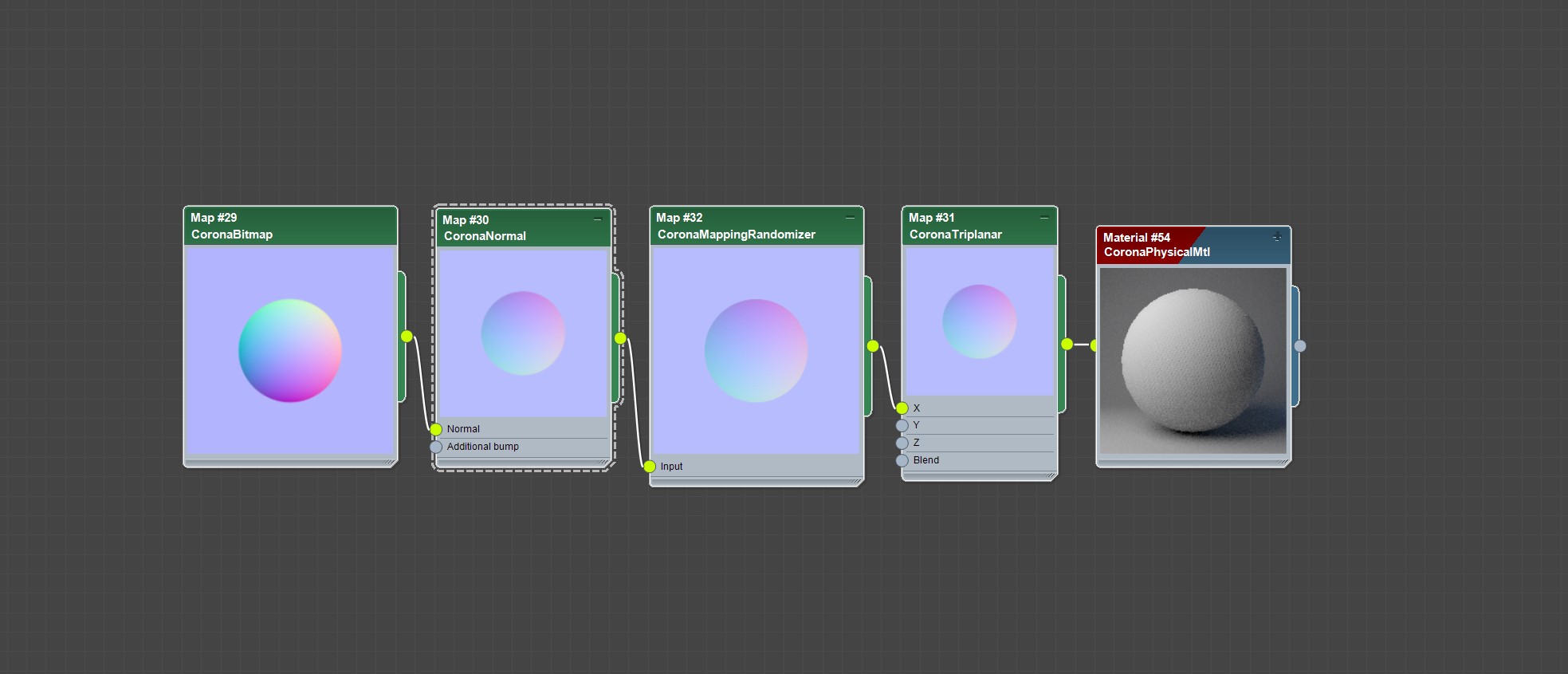The height and width of the screenshot is (674, 1568).
Task: Click the Map #30 CoronaNormal title bar
Action: 523,228
